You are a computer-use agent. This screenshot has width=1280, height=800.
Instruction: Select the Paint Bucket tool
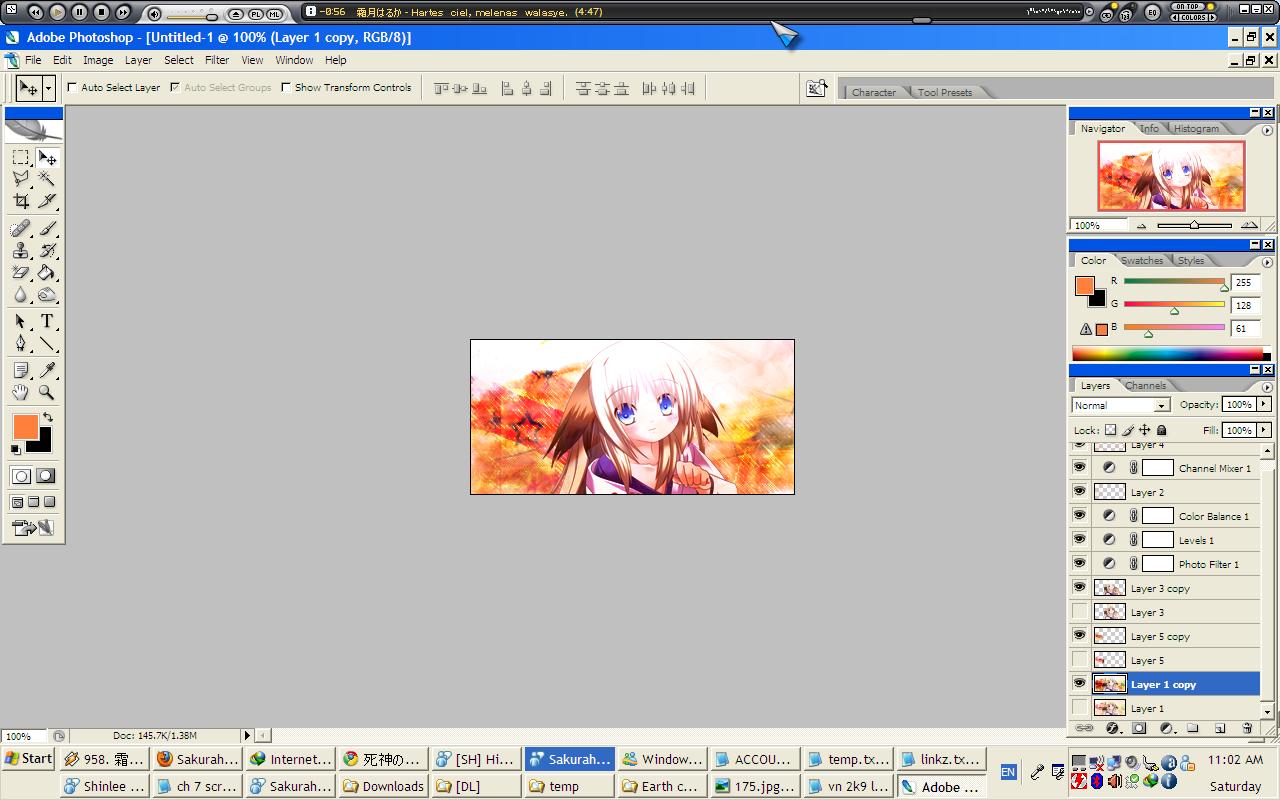click(47, 272)
